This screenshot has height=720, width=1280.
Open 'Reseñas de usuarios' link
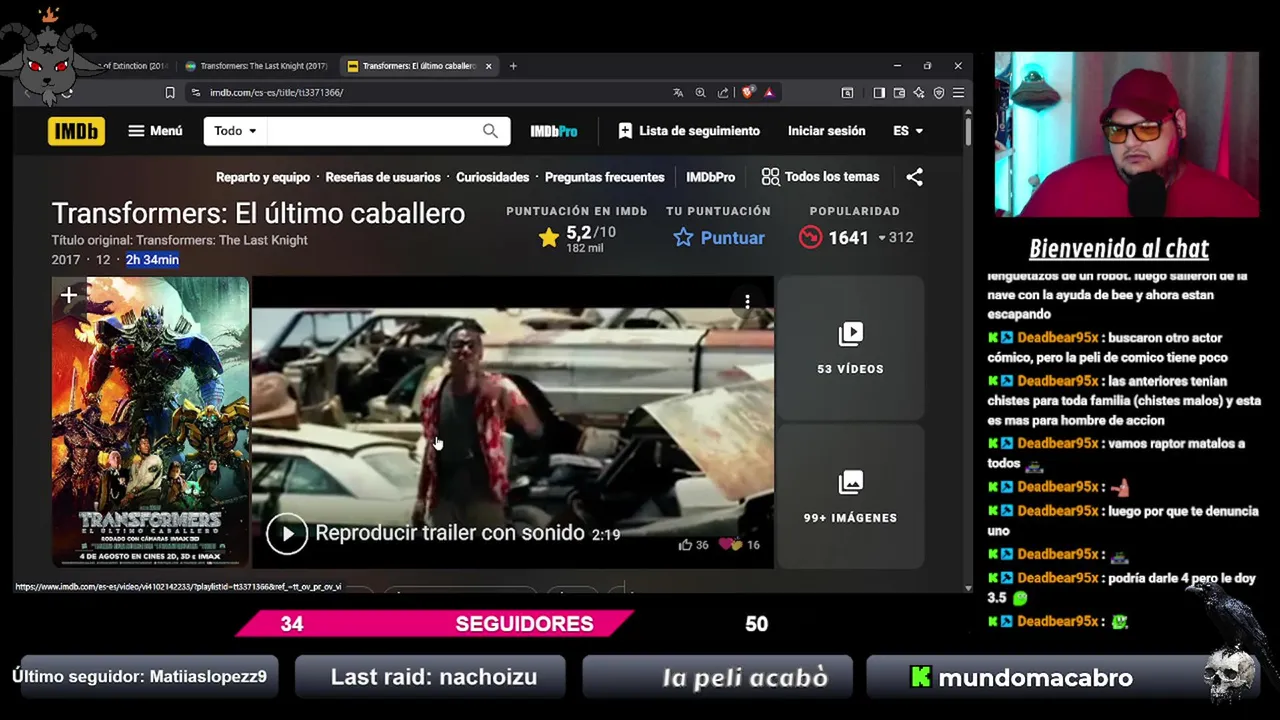383,177
